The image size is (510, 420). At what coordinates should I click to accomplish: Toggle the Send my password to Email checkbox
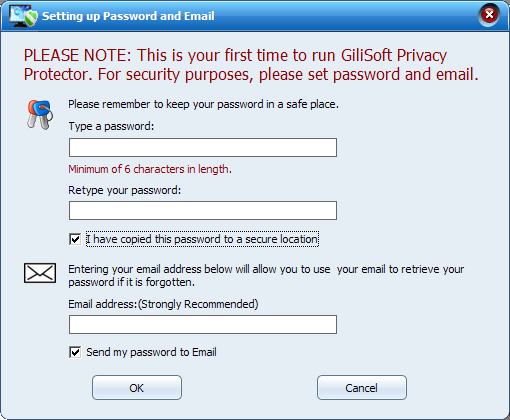click(75, 352)
